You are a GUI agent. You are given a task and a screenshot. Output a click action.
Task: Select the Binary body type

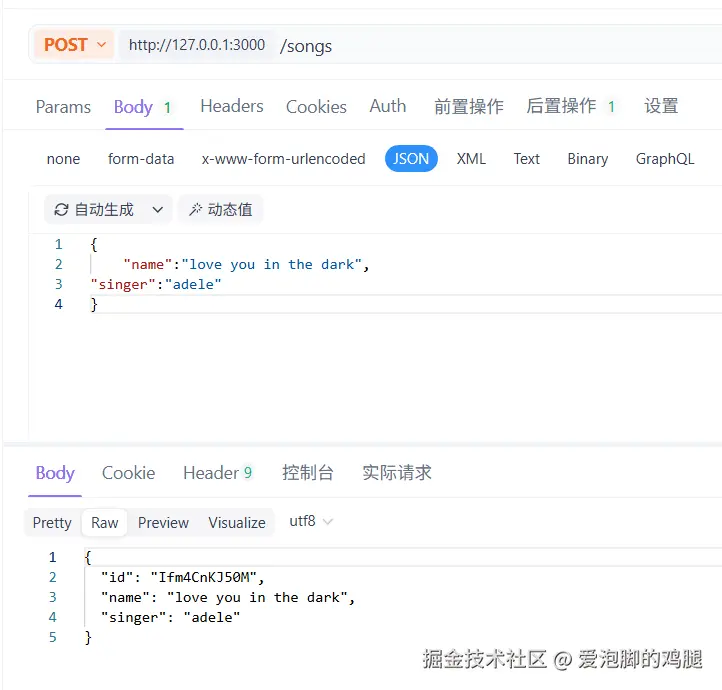tap(588, 159)
